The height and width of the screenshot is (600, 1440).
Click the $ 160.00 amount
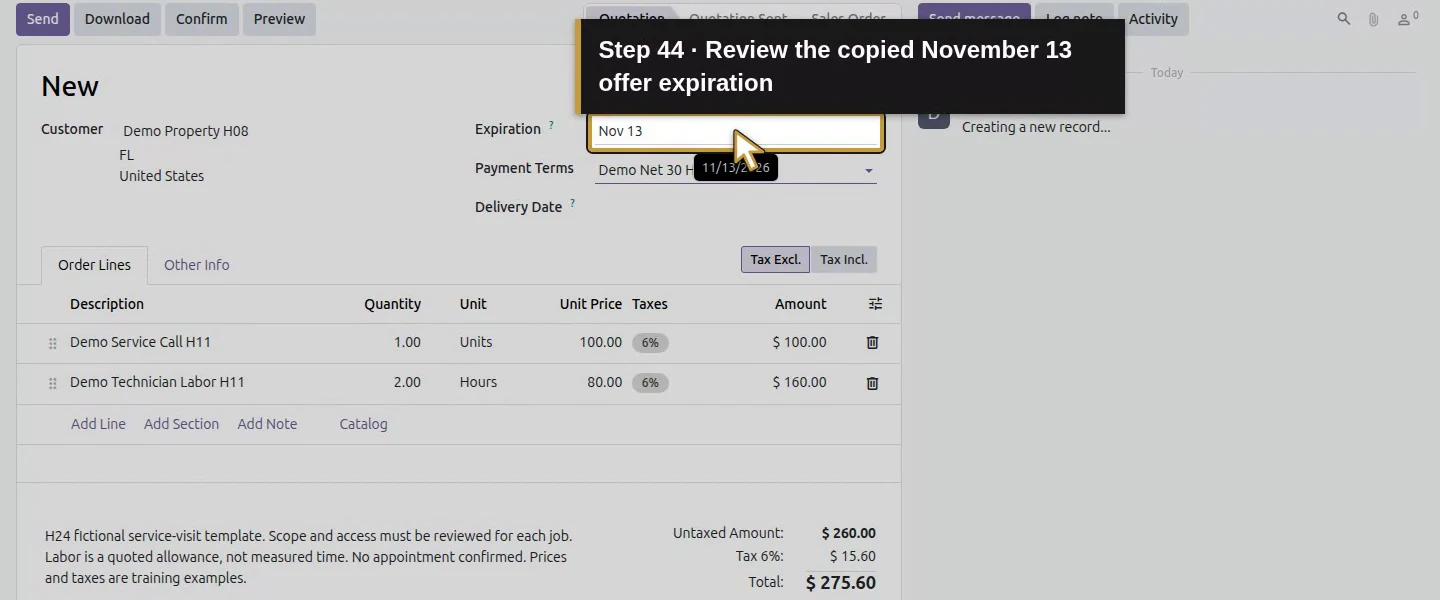click(800, 382)
